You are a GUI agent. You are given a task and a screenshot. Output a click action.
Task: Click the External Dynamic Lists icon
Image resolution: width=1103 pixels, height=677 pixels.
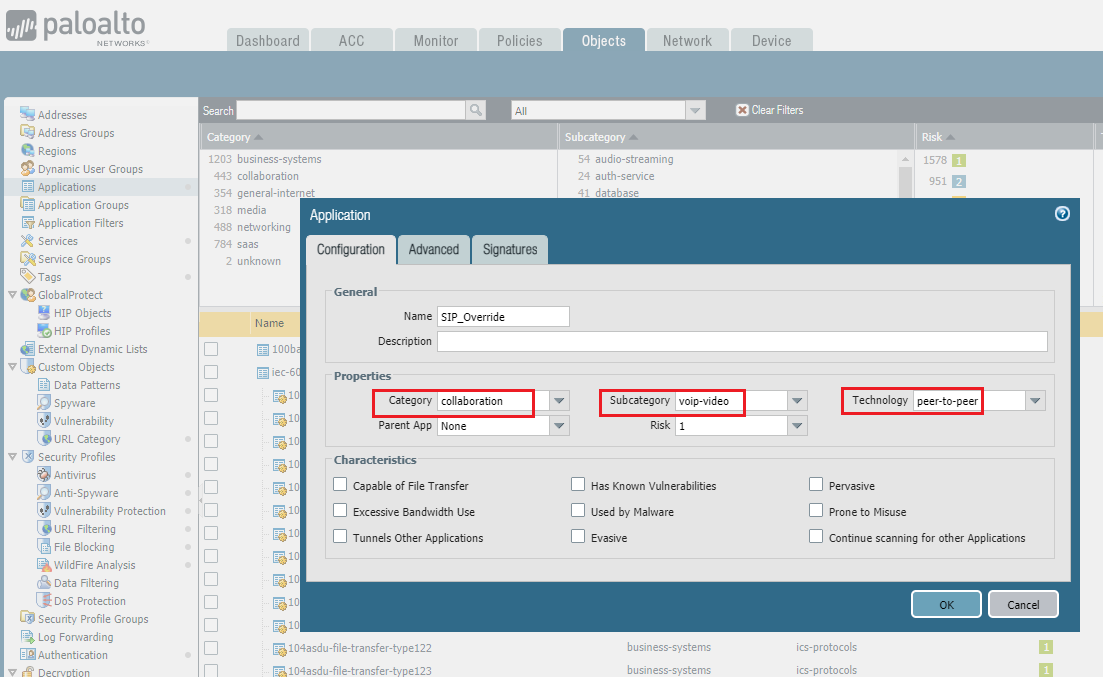click(x=28, y=349)
